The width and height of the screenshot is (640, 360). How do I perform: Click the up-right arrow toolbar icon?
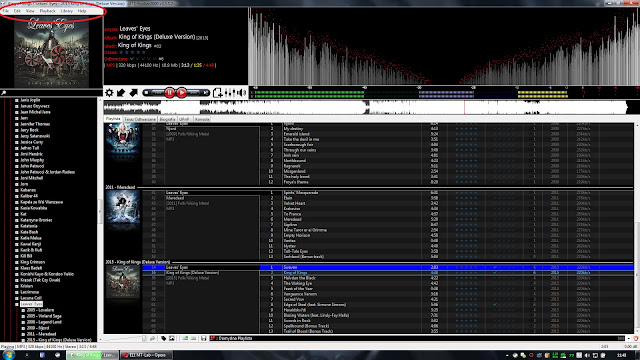[x=133, y=93]
